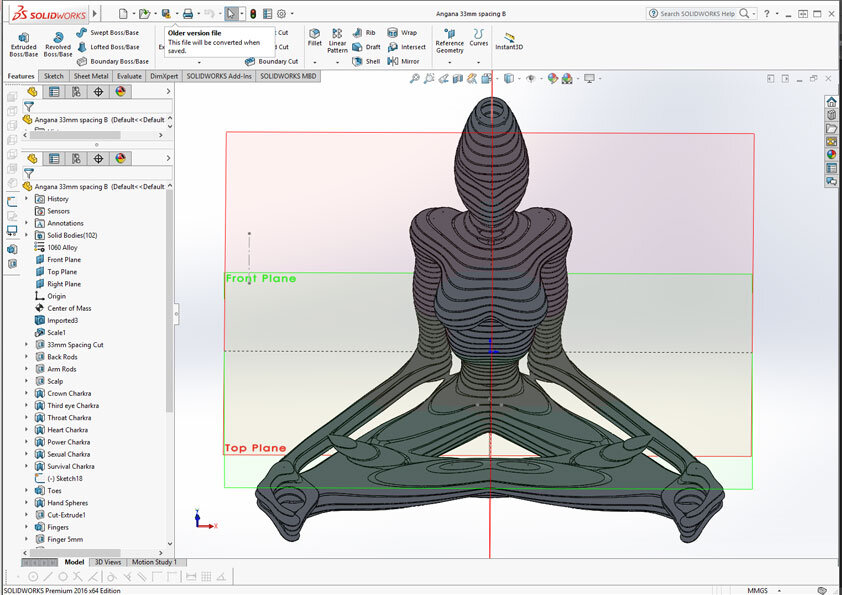Select Boundary Boss/Base tool
Screen dimensions: 842x595
click(112, 61)
